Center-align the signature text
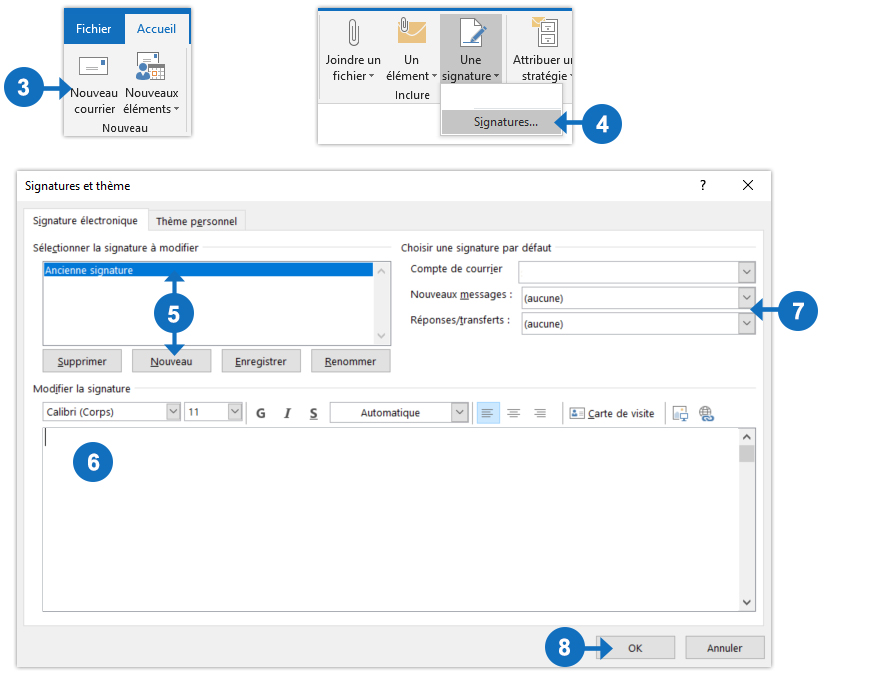This screenshot has width=870, height=676. coord(514,413)
